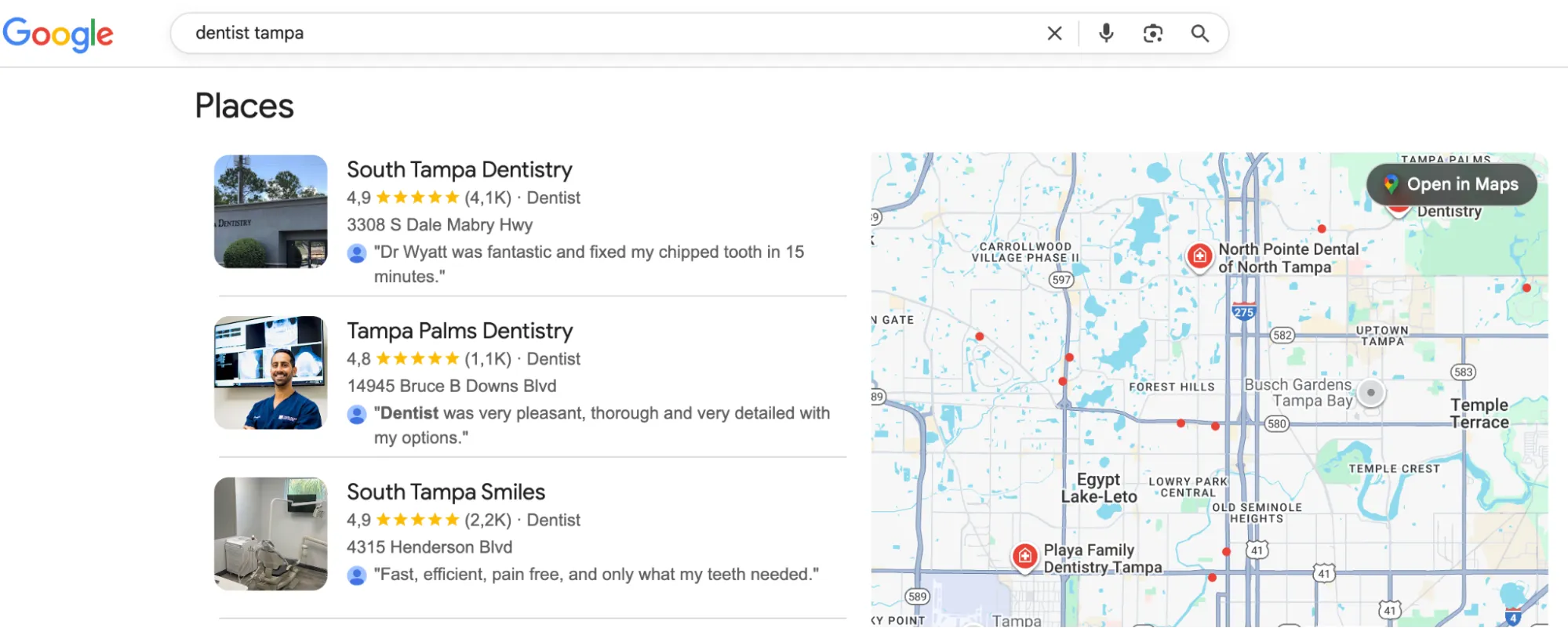Click review count (2,2K) for South Tampa Smiles
The image size is (1568, 628).
tap(488, 520)
